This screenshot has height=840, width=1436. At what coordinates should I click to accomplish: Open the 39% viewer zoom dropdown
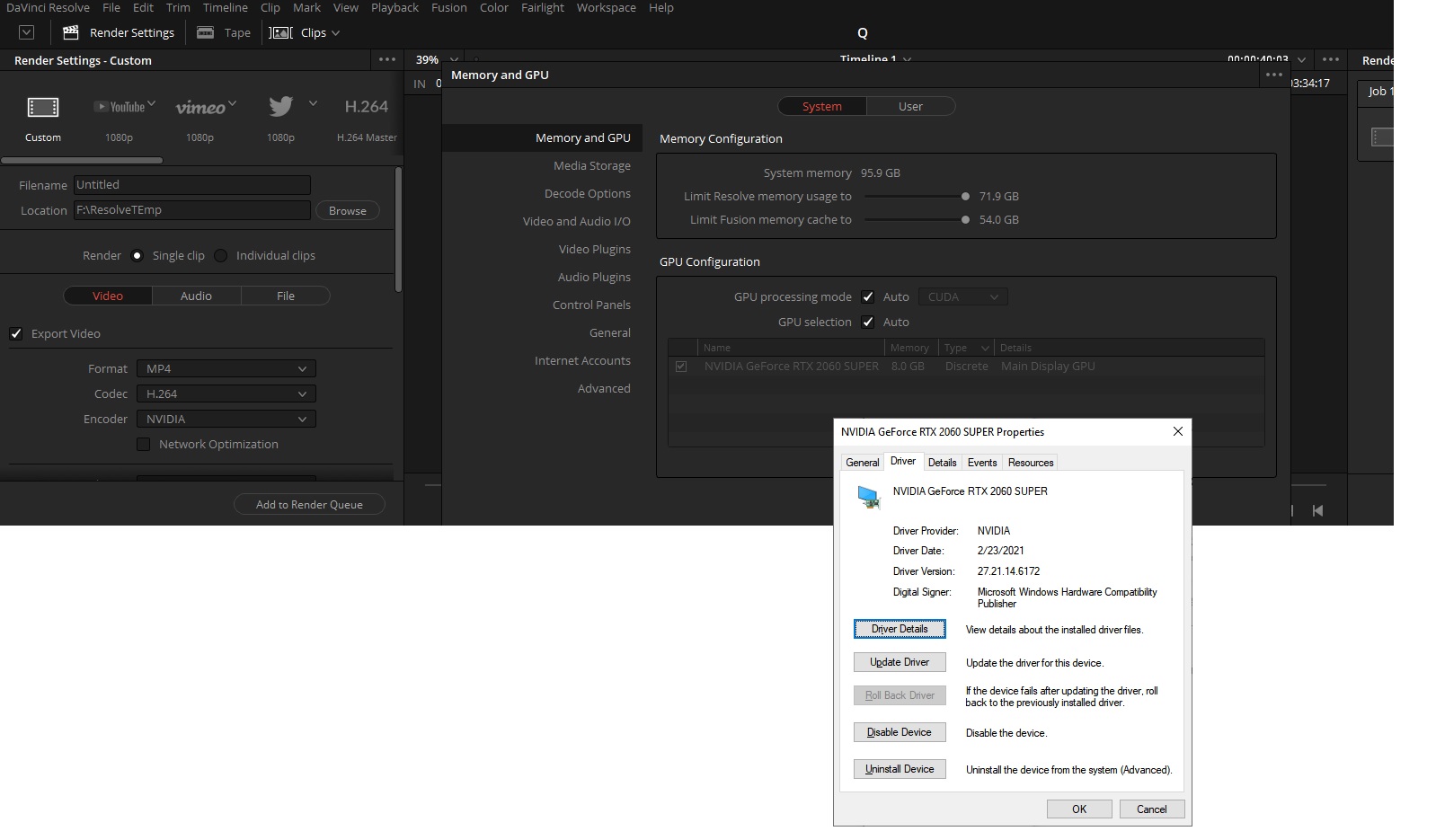click(454, 59)
